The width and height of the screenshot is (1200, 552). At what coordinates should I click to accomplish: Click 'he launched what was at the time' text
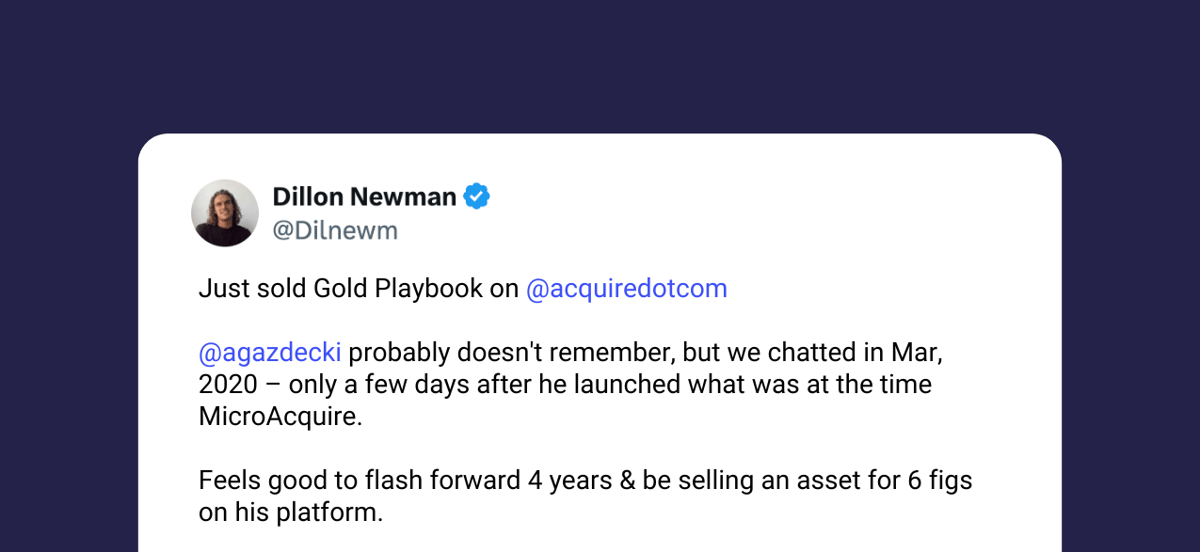(729, 385)
